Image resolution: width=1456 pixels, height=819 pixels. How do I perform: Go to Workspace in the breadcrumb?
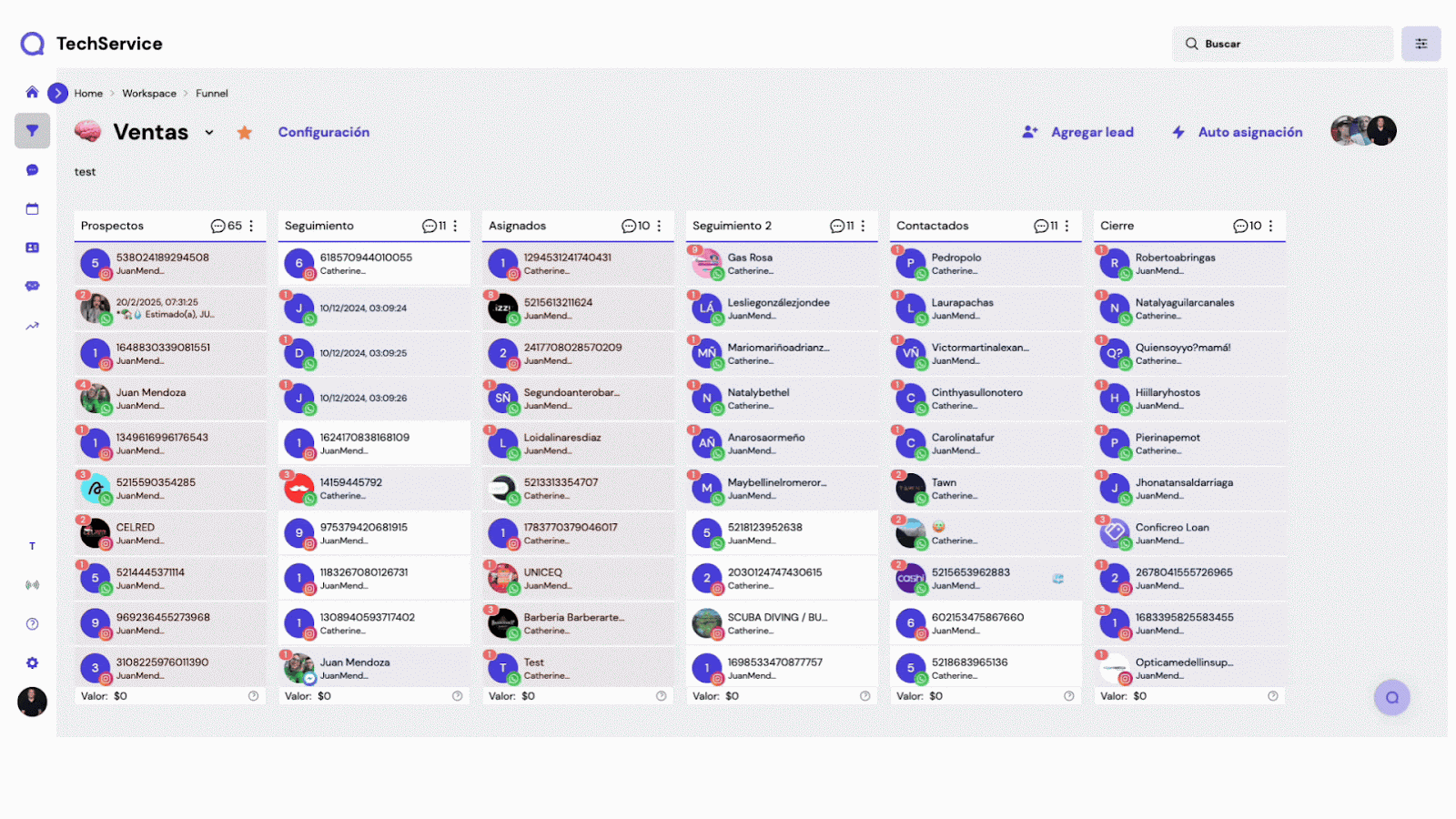point(149,94)
